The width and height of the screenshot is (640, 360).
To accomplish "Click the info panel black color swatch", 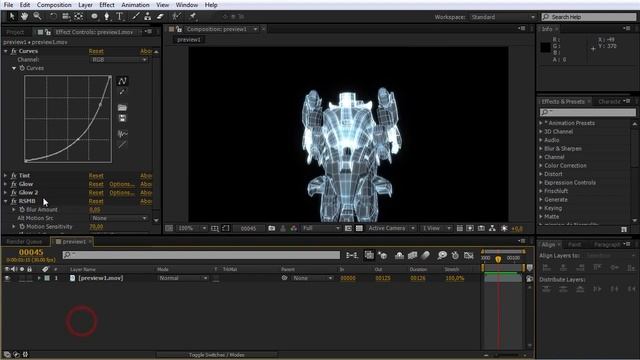I will [545, 47].
